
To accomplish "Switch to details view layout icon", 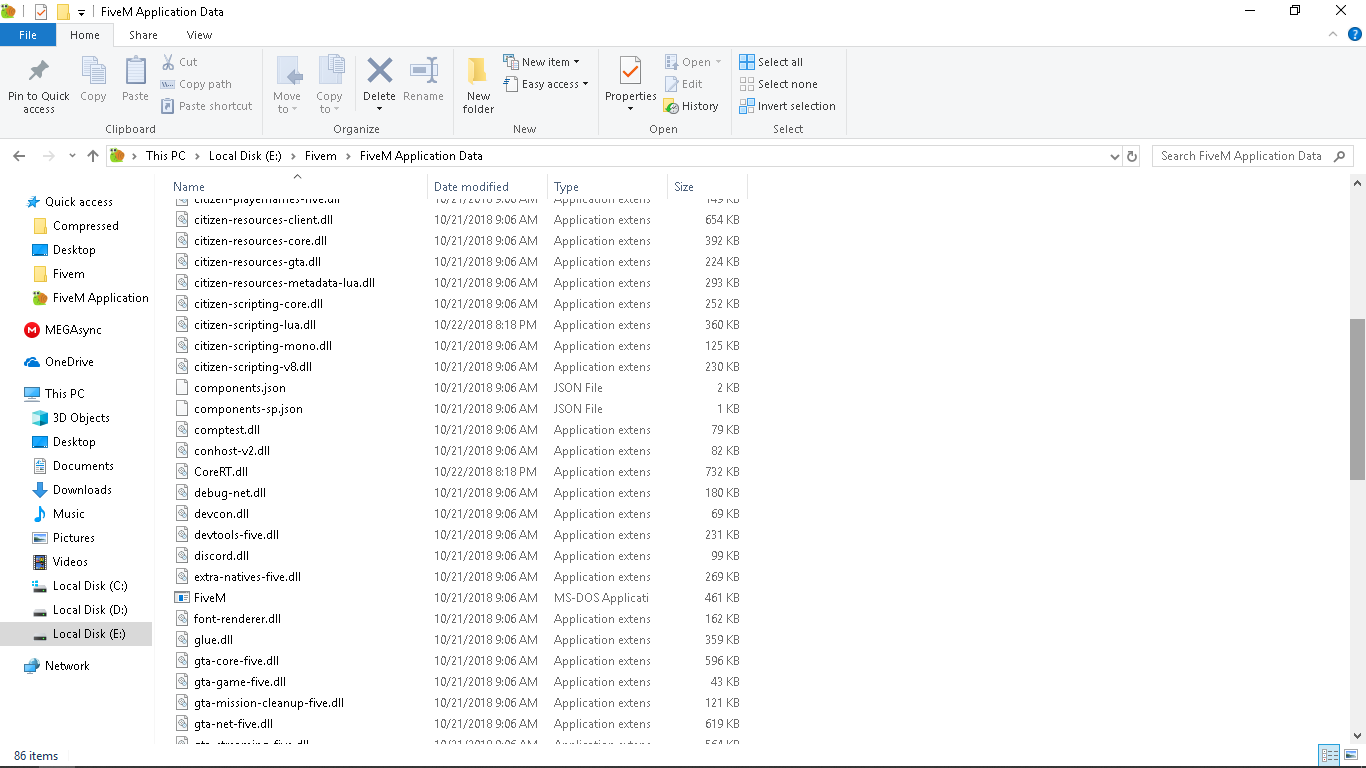I will [x=1329, y=755].
